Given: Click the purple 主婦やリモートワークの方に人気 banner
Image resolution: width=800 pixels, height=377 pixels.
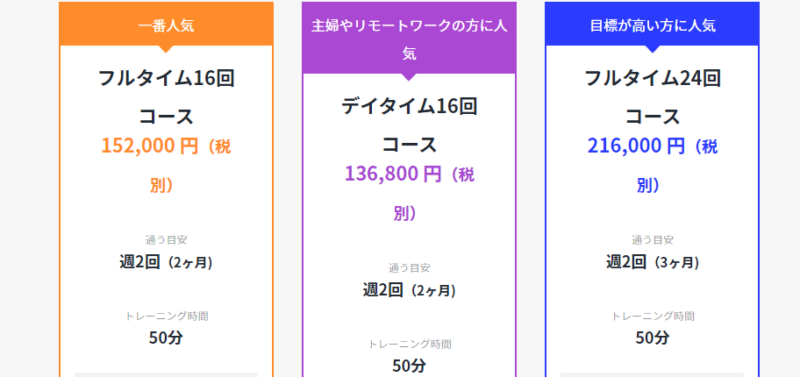Looking at the screenshot, I should [x=409, y=39].
